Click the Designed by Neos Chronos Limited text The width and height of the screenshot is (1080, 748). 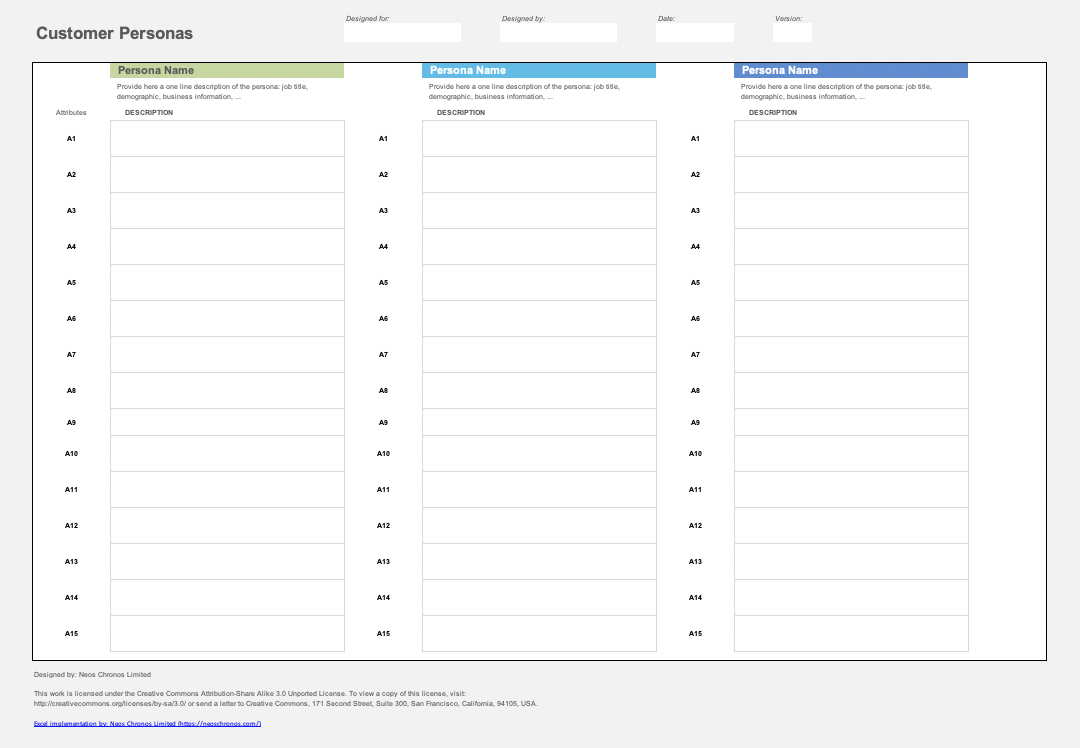pos(92,674)
